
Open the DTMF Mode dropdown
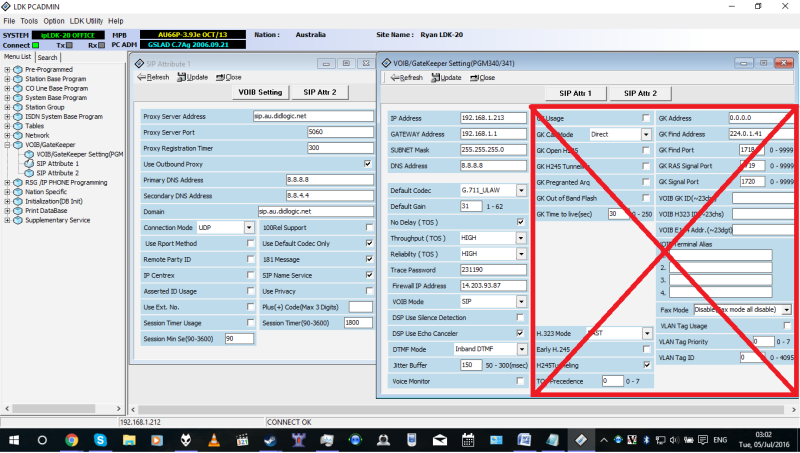tap(521, 349)
